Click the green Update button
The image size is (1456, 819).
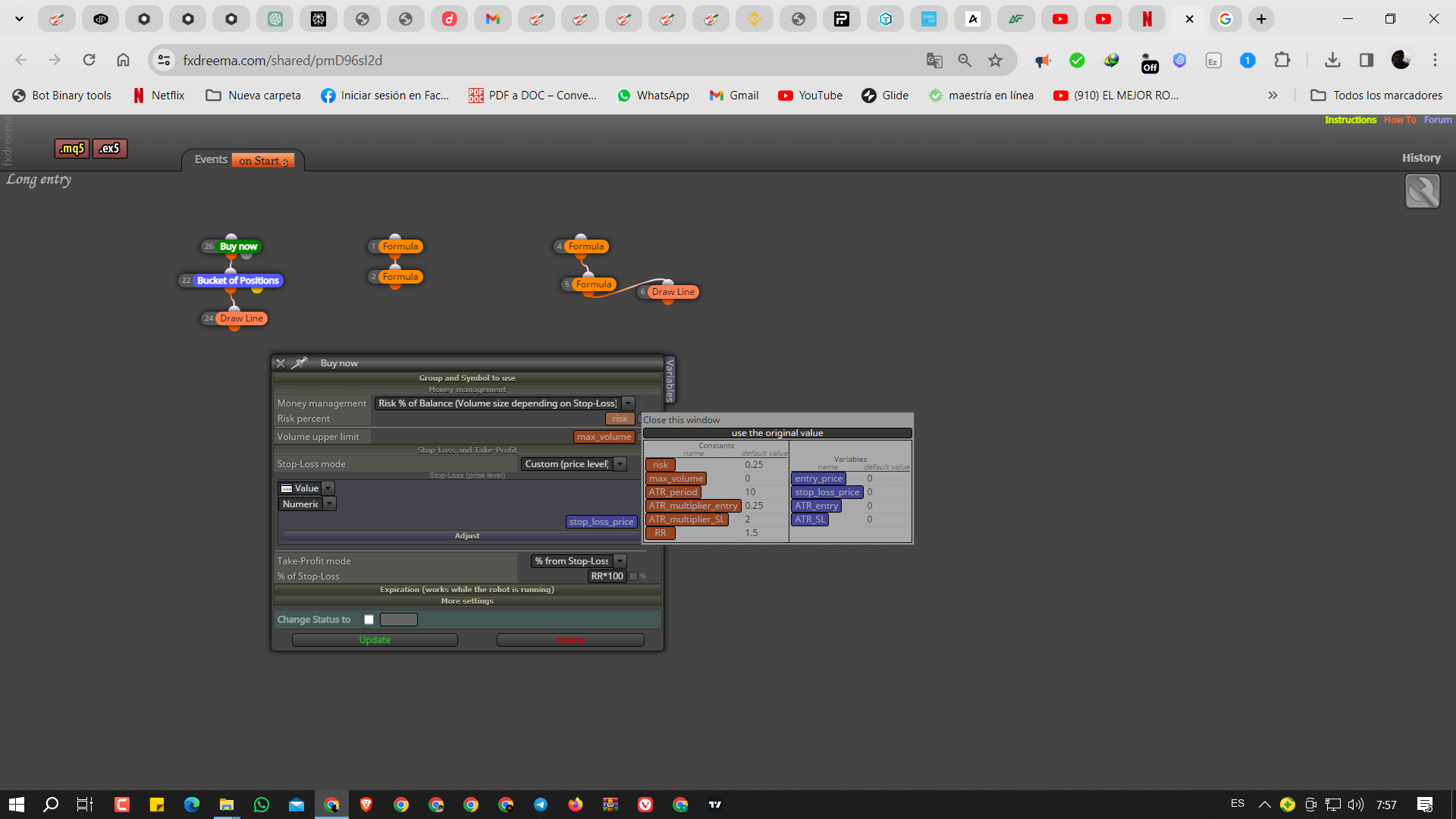tap(375, 640)
